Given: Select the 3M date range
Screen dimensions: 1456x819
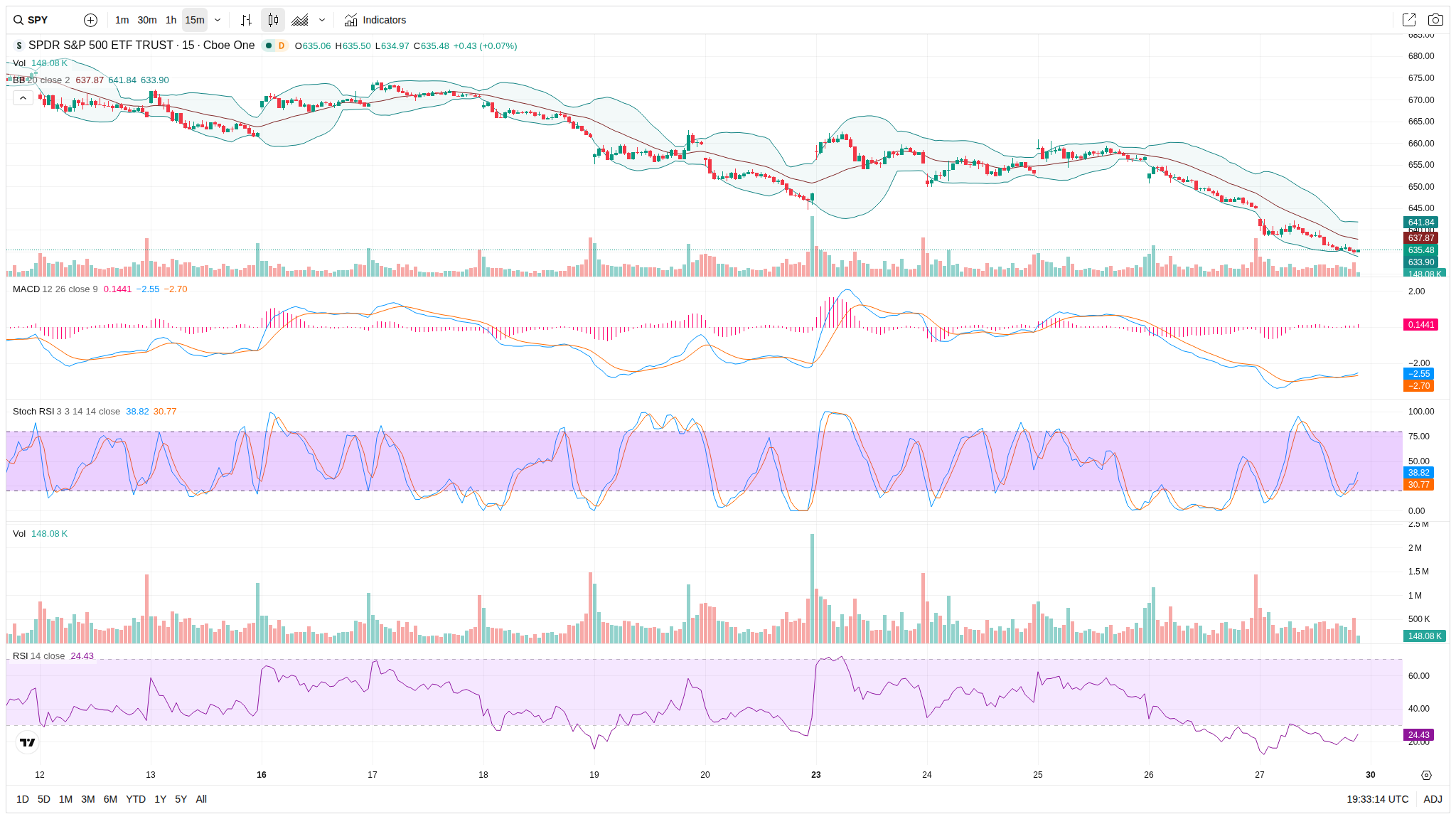Looking at the screenshot, I should coord(88,799).
